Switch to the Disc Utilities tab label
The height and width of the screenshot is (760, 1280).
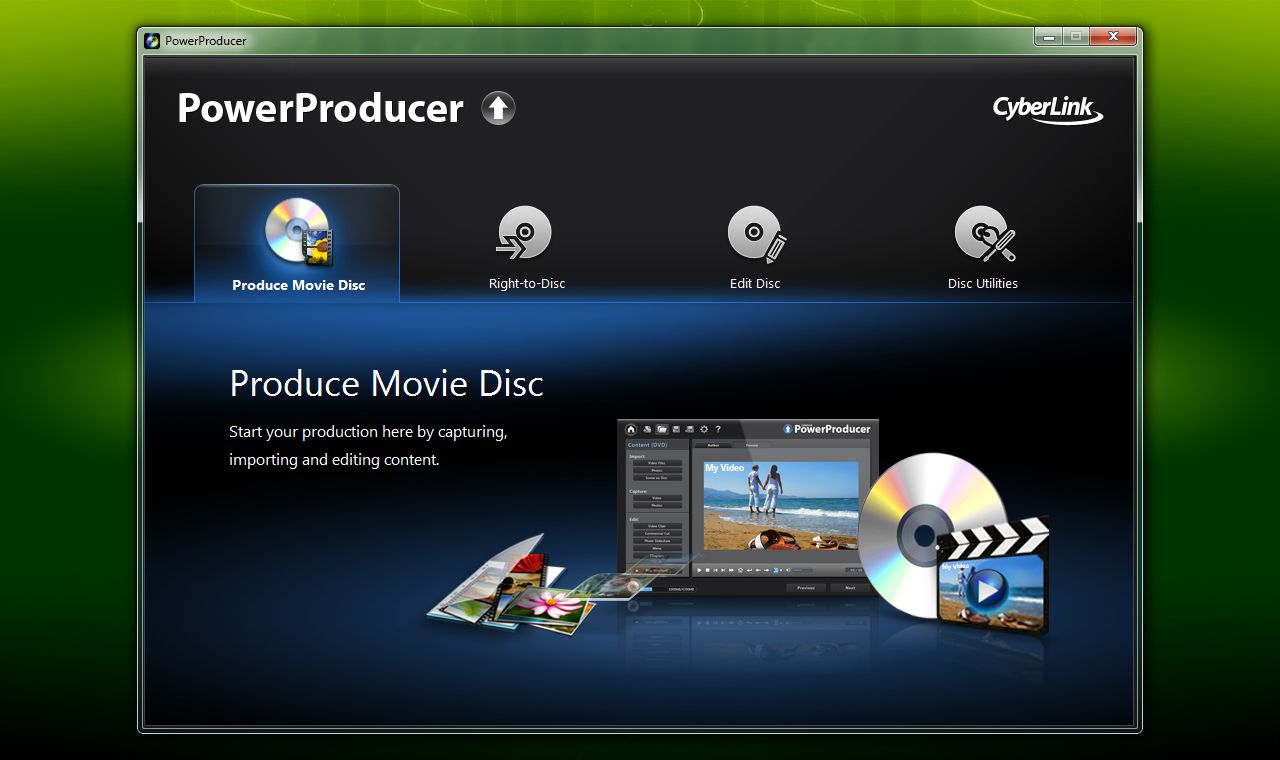coord(983,284)
